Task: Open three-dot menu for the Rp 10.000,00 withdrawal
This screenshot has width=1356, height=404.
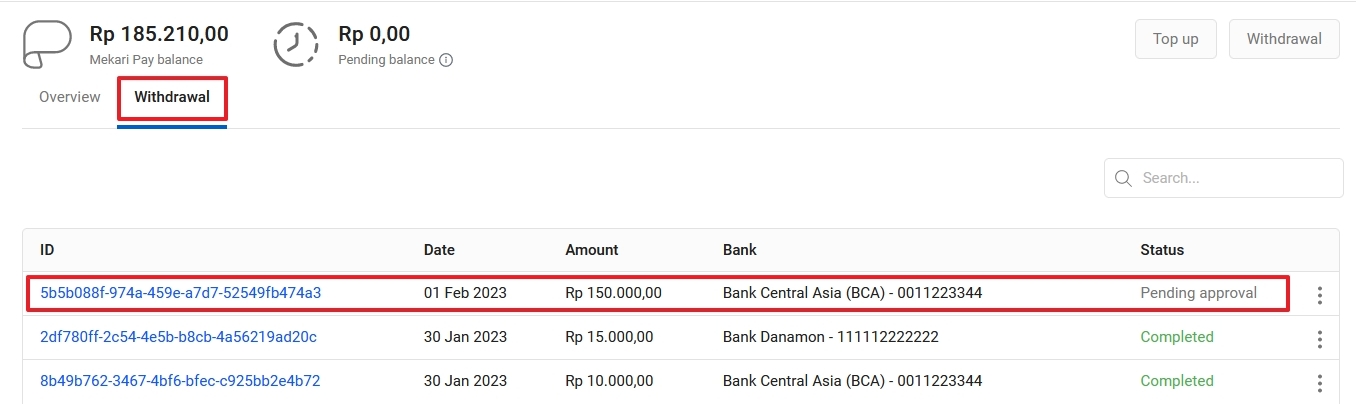Action: click(x=1320, y=383)
